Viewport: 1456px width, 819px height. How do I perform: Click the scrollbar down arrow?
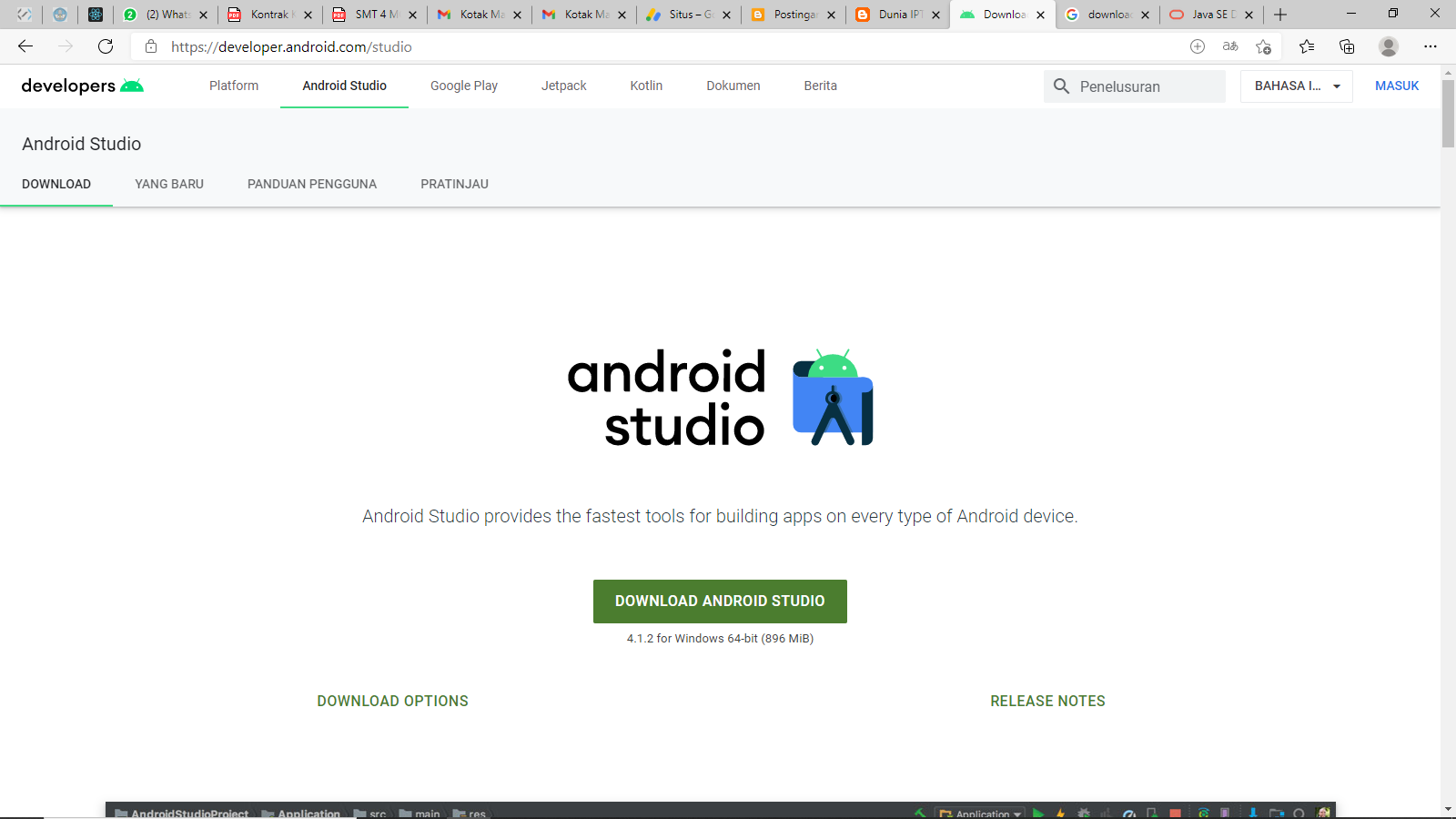point(1448,809)
